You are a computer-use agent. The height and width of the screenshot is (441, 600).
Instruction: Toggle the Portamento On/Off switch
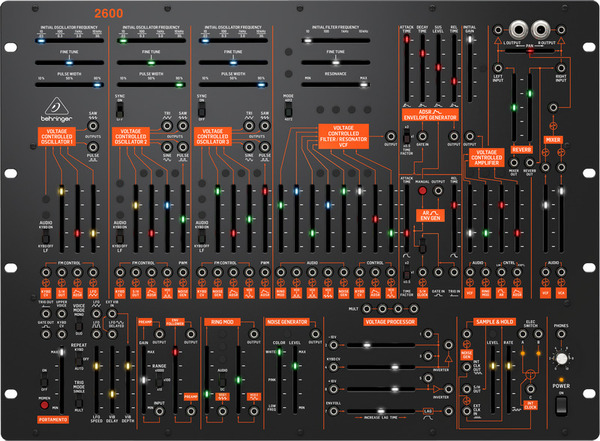[x=44, y=380]
